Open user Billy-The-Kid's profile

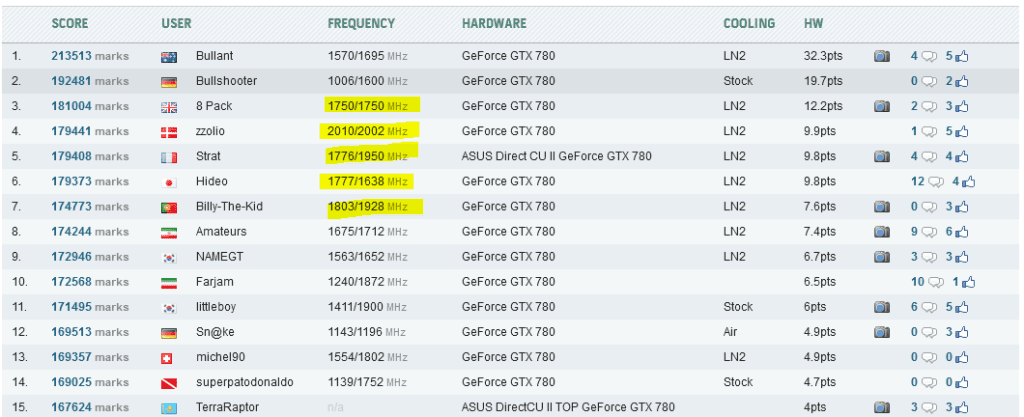[x=228, y=207]
